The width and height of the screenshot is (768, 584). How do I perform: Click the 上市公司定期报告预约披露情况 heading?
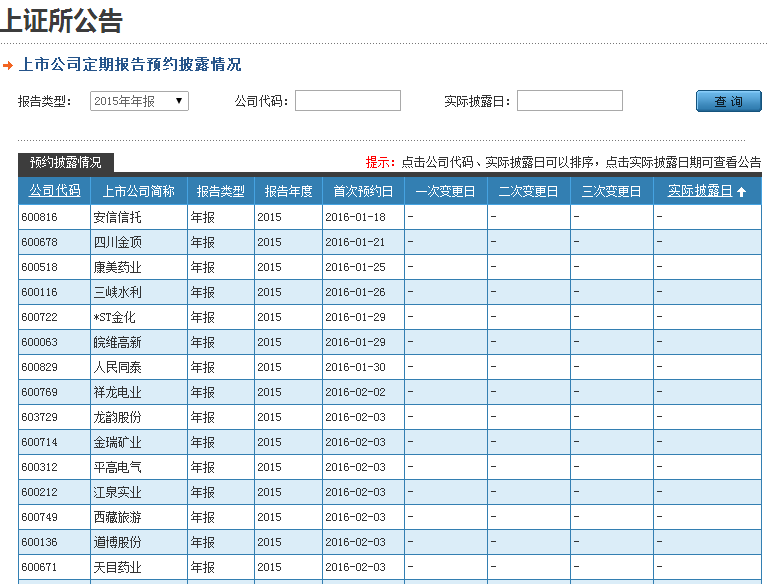point(130,65)
